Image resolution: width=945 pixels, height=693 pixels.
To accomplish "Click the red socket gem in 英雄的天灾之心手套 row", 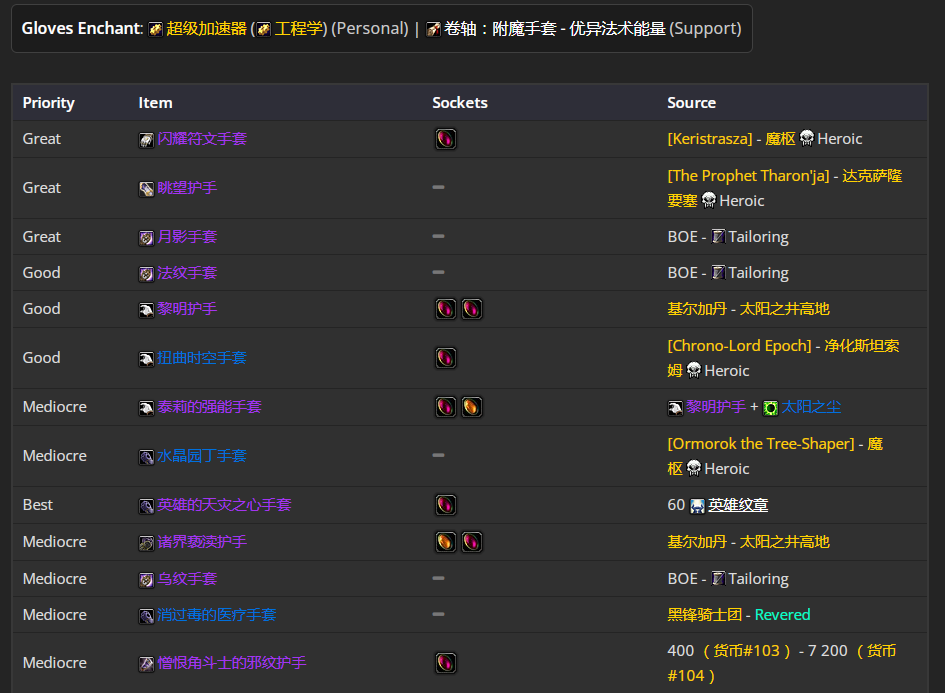I will 446,504.
